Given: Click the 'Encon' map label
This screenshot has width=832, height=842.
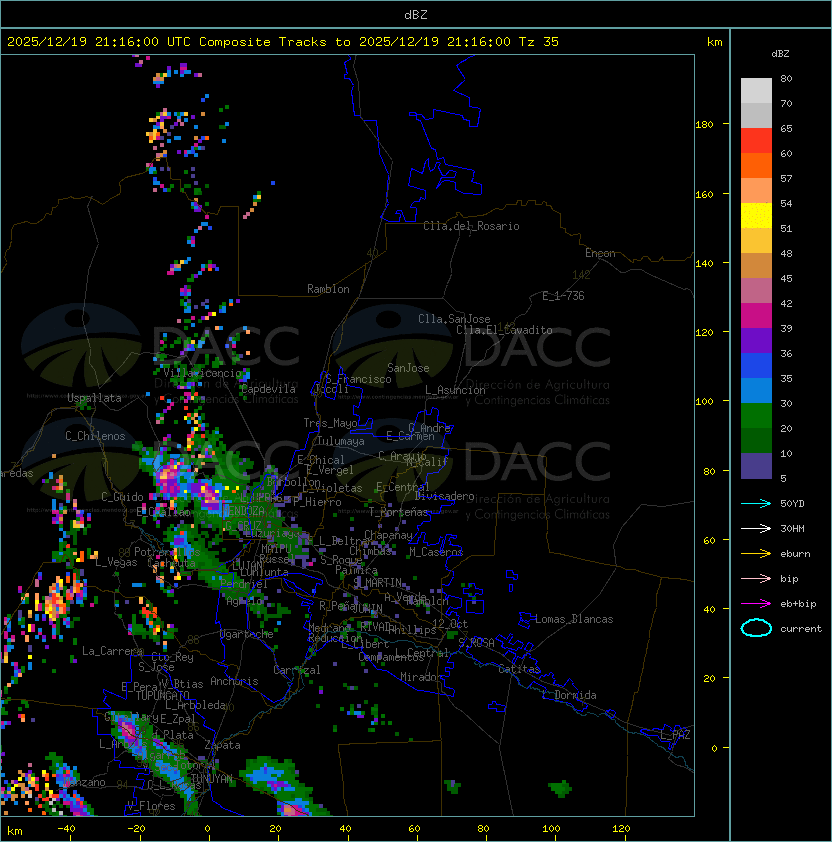Looking at the screenshot, I should (x=600, y=253).
